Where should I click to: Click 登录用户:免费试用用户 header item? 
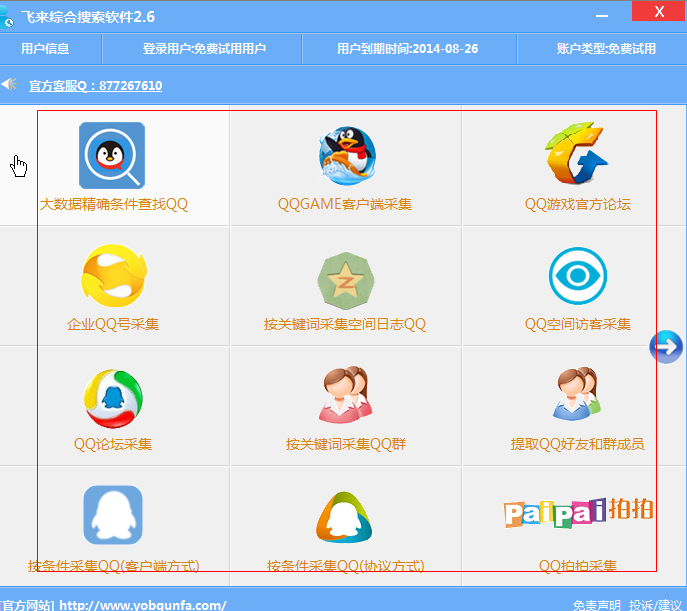204,49
